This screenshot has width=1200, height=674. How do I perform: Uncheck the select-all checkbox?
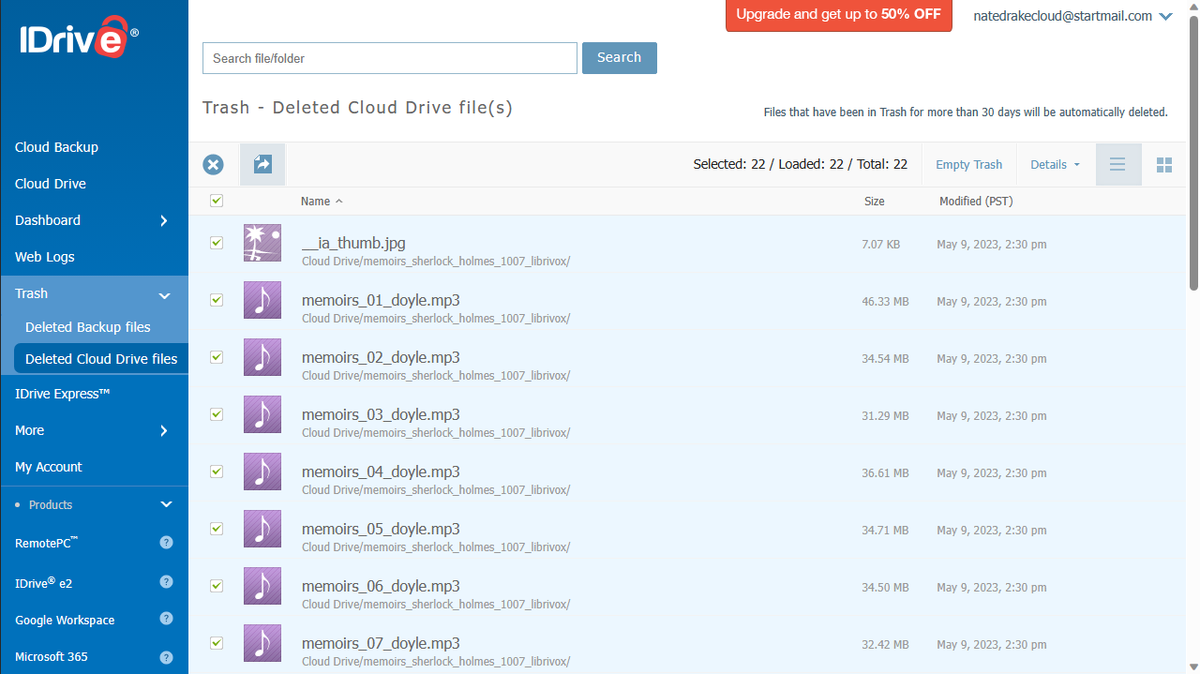pos(216,200)
